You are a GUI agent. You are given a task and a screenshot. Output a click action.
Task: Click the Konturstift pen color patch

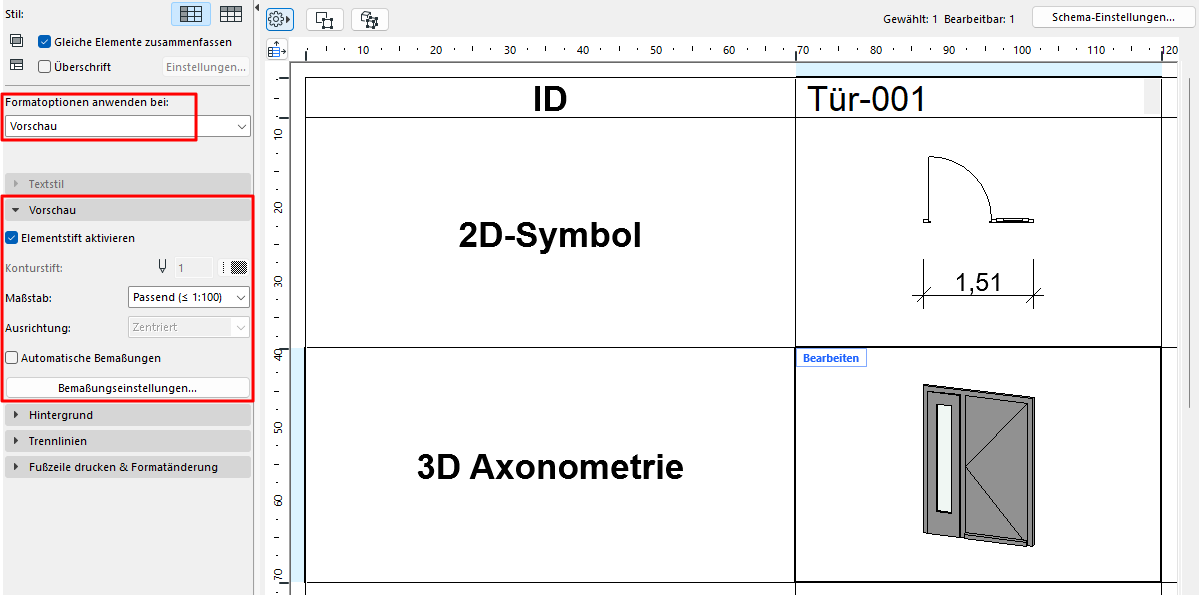(x=237, y=266)
